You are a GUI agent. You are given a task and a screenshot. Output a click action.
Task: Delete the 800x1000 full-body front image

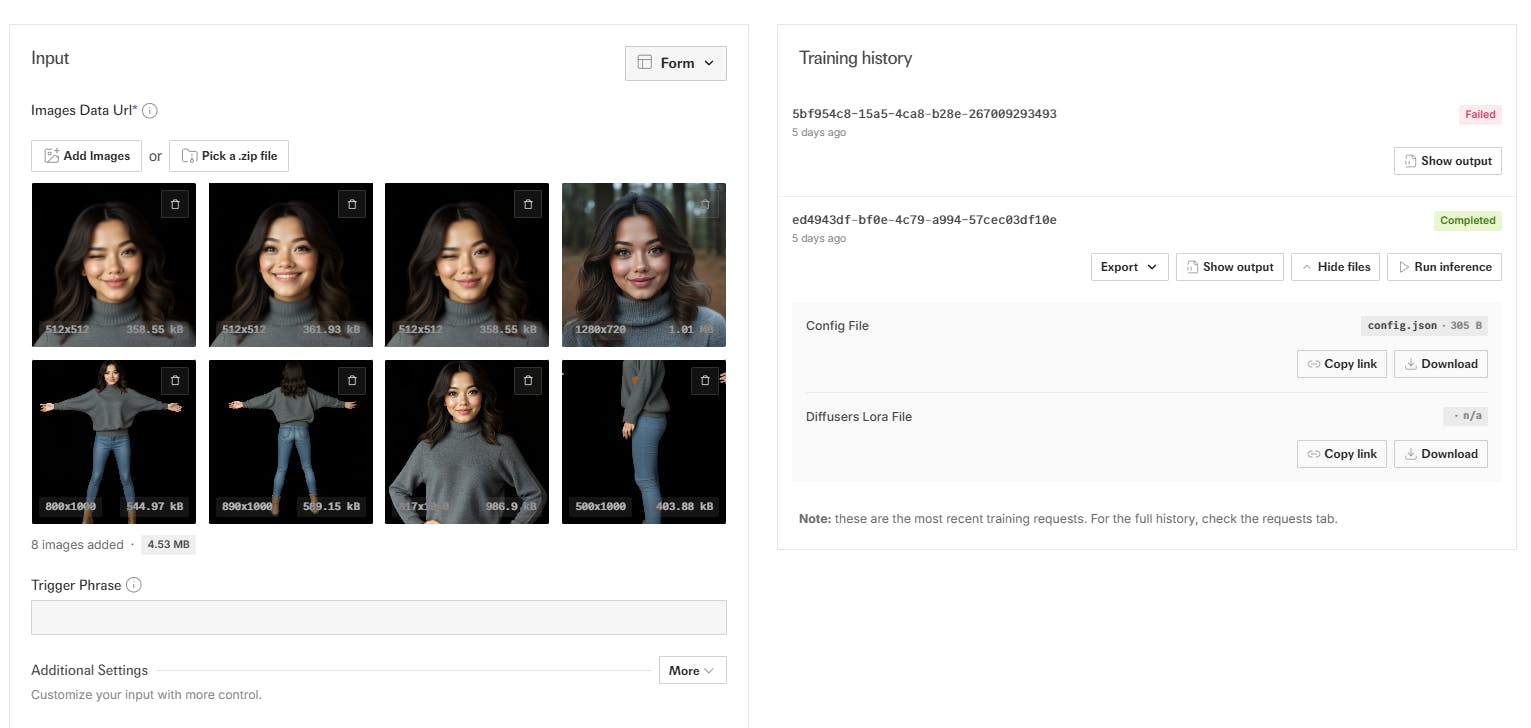(175, 381)
